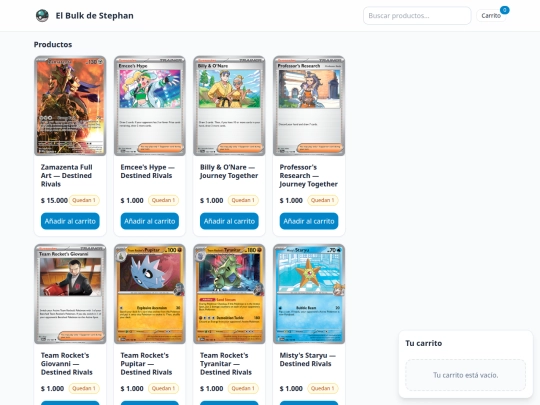
Task: View the Emcee's Hype card image
Action: (x=149, y=106)
